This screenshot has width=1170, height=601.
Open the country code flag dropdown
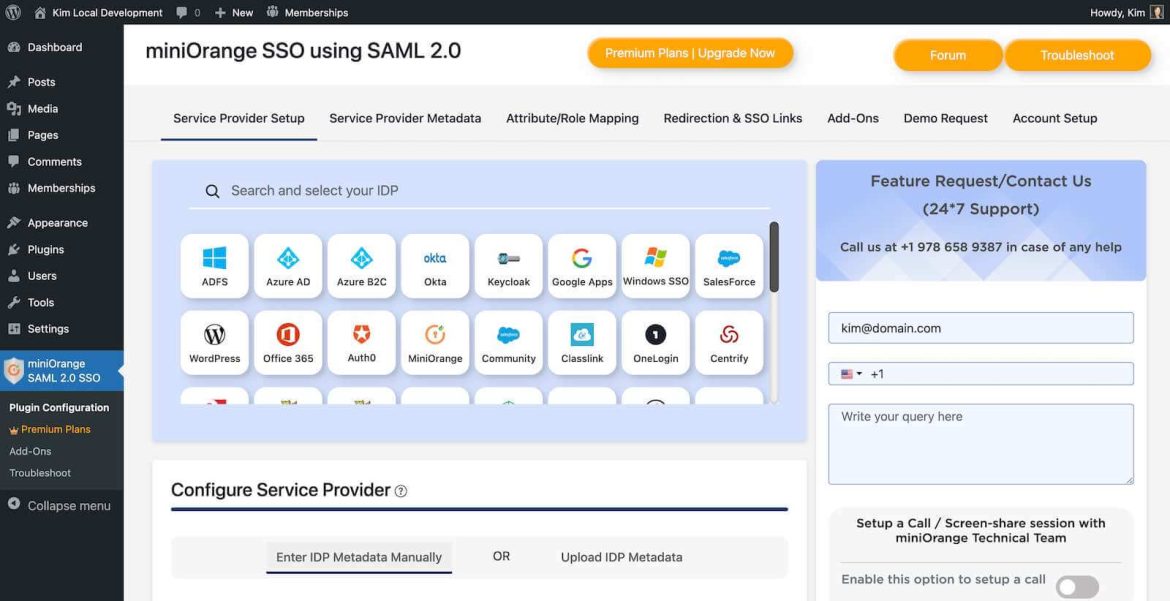pyautogui.click(x=851, y=374)
